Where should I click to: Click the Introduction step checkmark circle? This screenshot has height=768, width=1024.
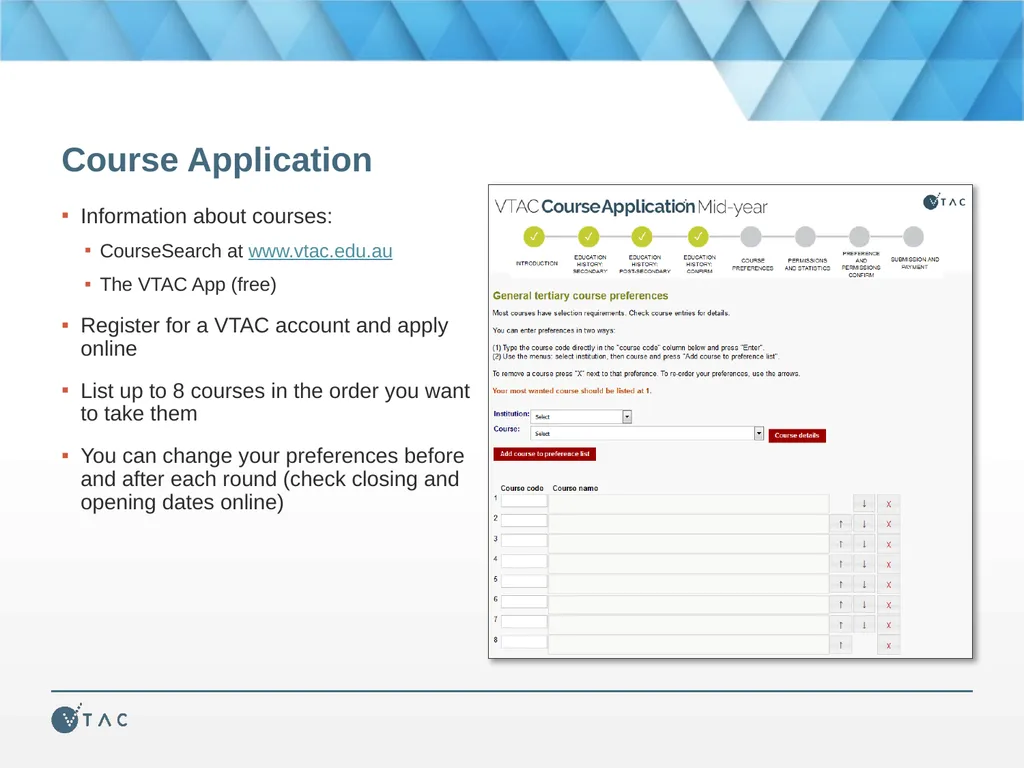(534, 236)
